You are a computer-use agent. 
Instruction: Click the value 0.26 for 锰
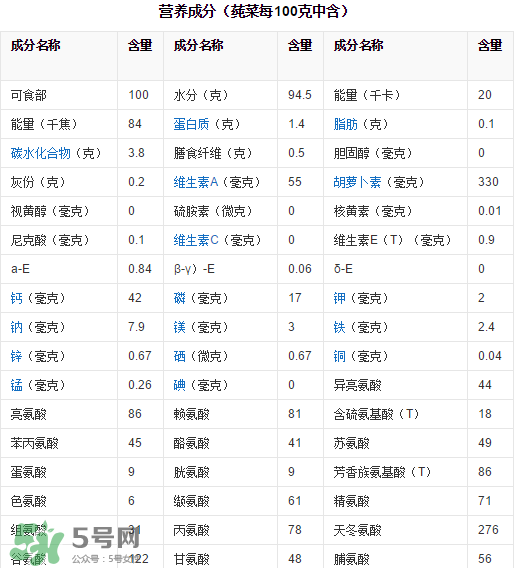click(x=140, y=385)
